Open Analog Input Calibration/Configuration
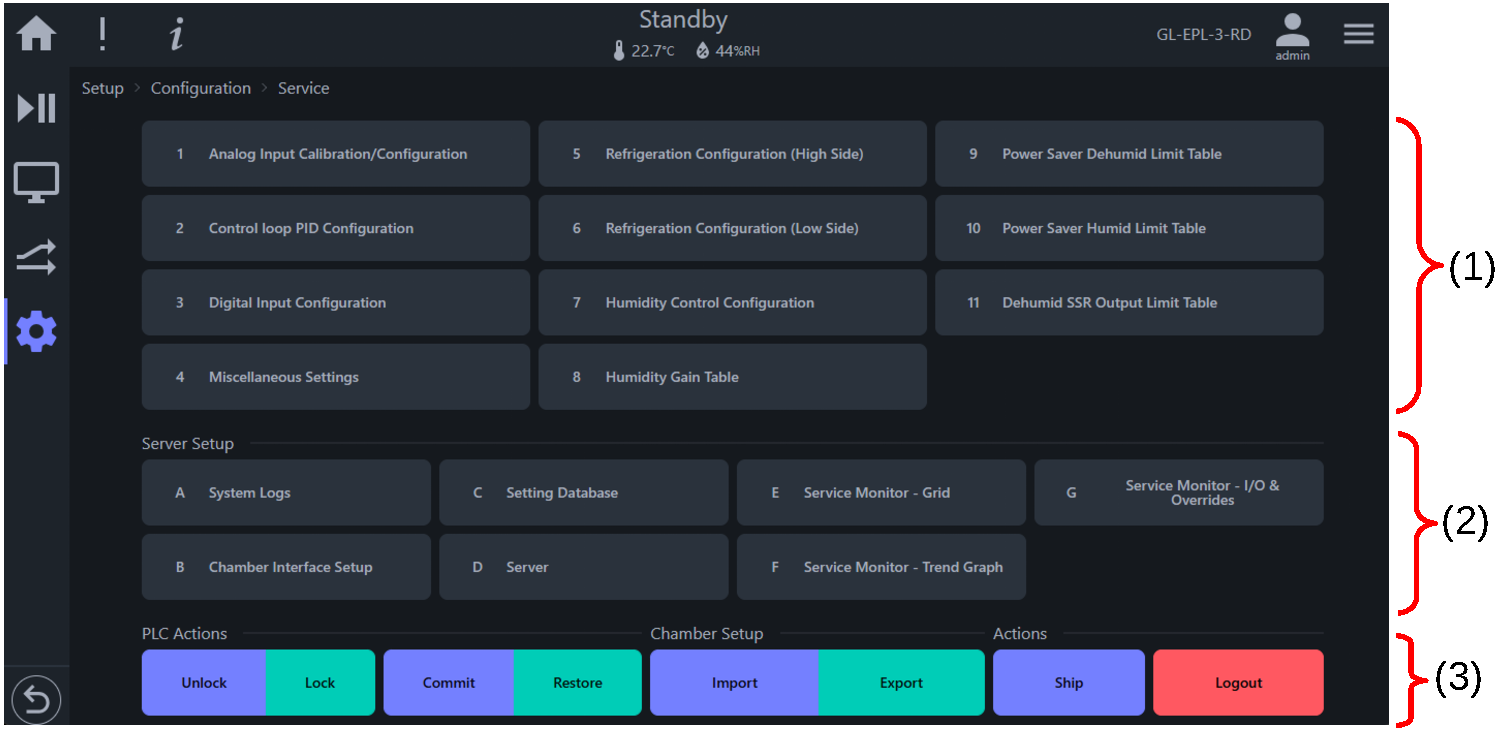This screenshot has width=1501, height=730. (336, 154)
